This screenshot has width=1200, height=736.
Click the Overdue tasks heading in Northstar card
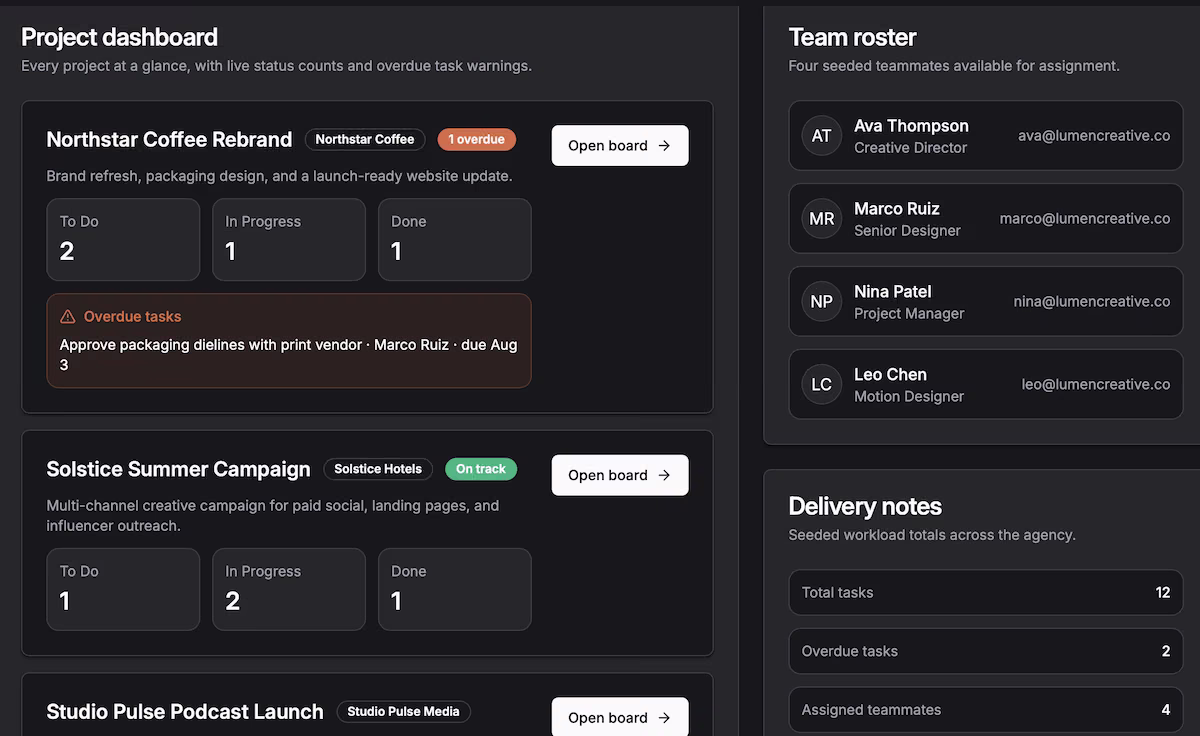pos(133,316)
